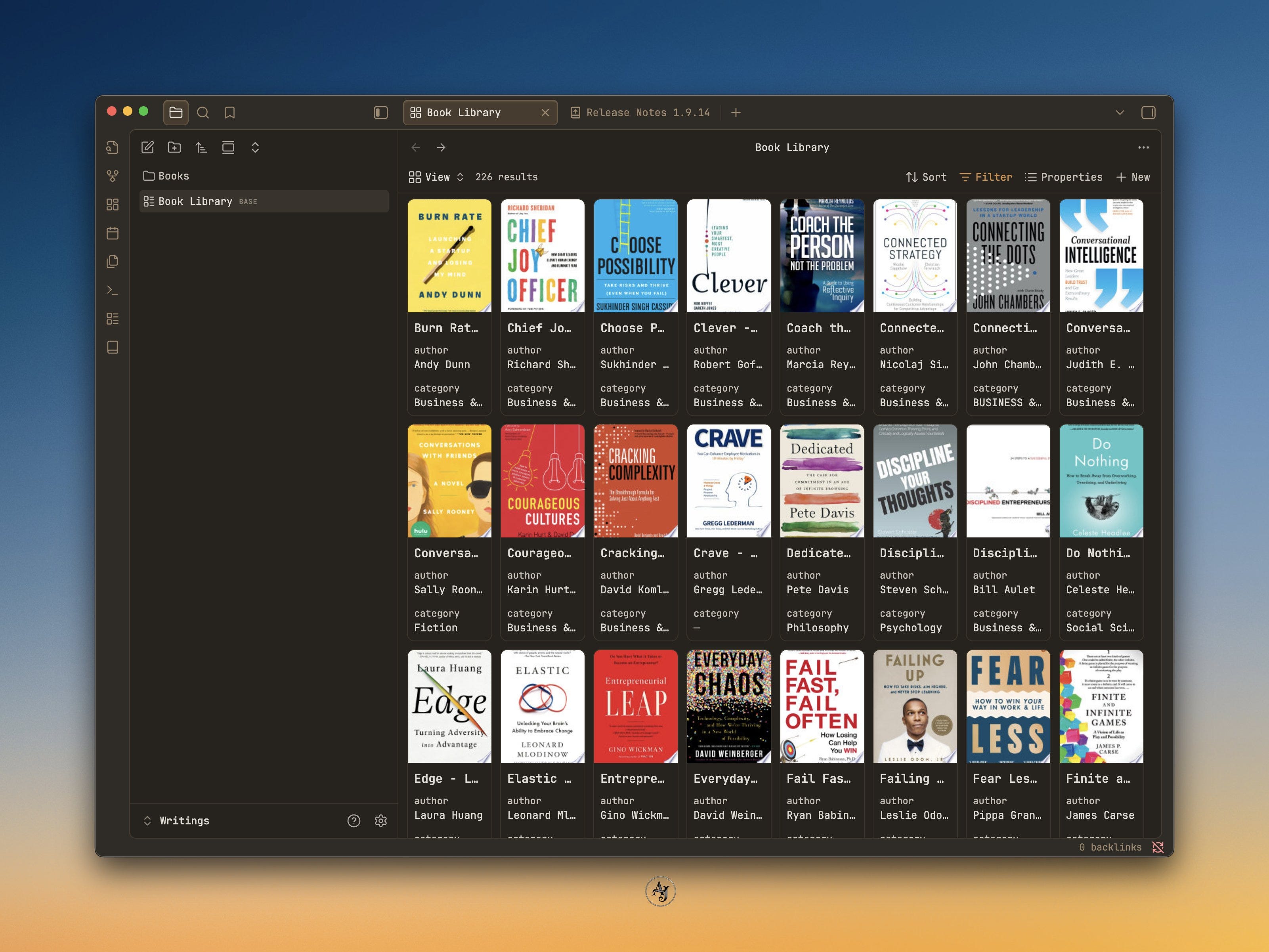Toggle the right sidebar
The image size is (1269, 952).
coord(1148,113)
